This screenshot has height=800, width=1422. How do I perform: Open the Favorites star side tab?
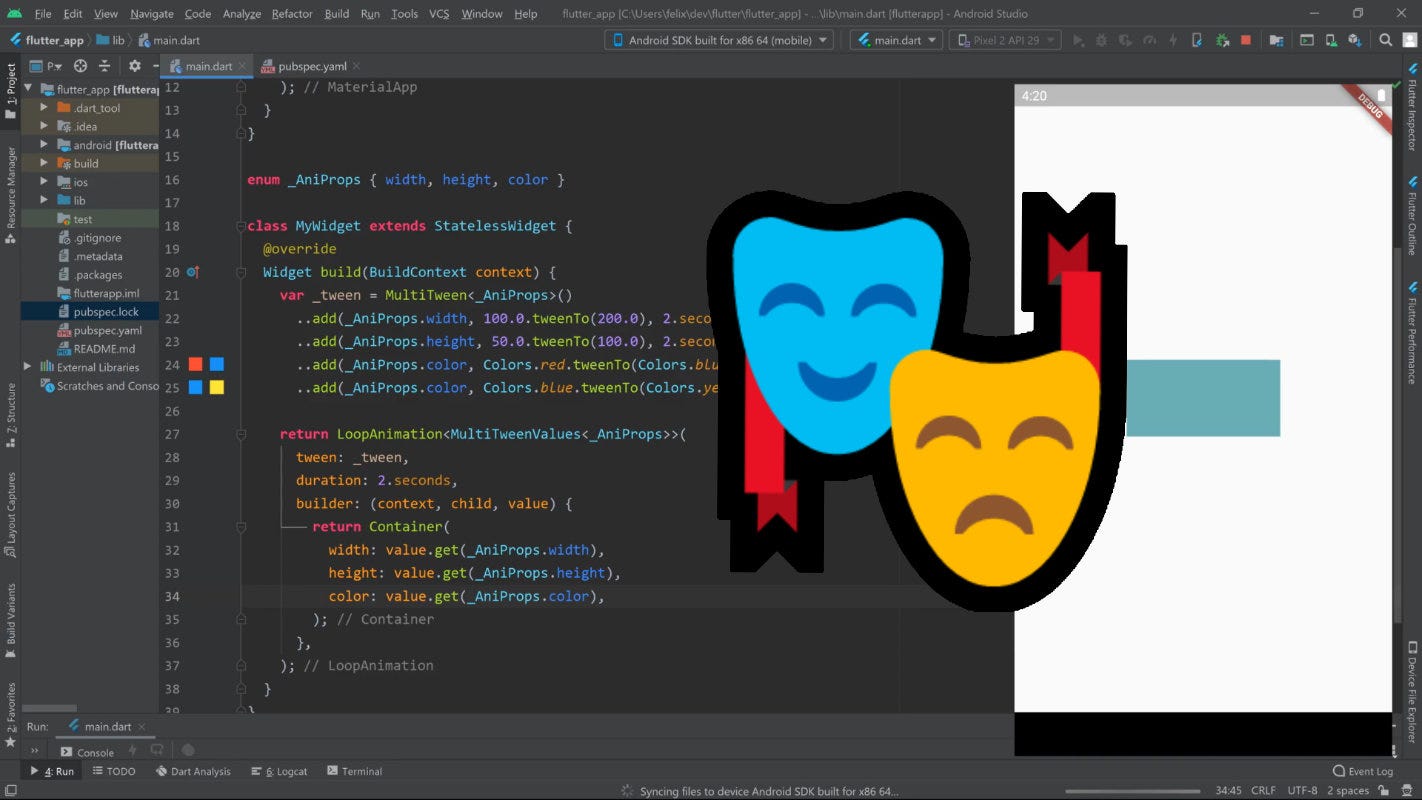[x=10, y=715]
